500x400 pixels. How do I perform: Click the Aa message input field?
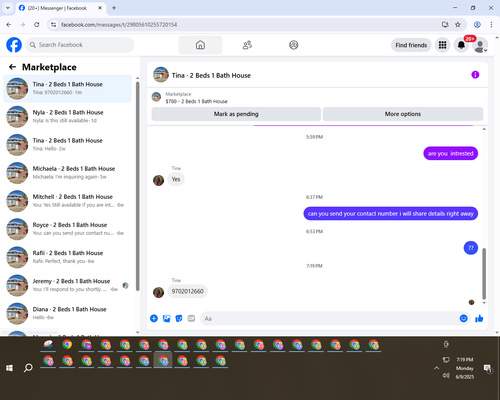(329, 319)
